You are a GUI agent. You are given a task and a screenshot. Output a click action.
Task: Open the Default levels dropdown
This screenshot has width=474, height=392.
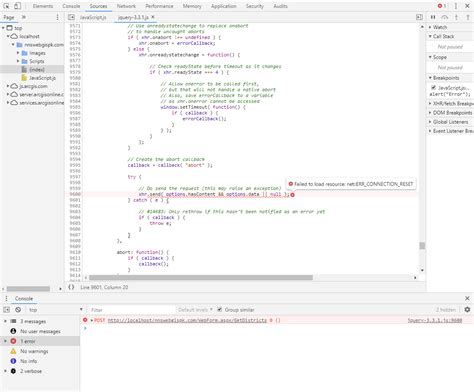[x=195, y=310]
